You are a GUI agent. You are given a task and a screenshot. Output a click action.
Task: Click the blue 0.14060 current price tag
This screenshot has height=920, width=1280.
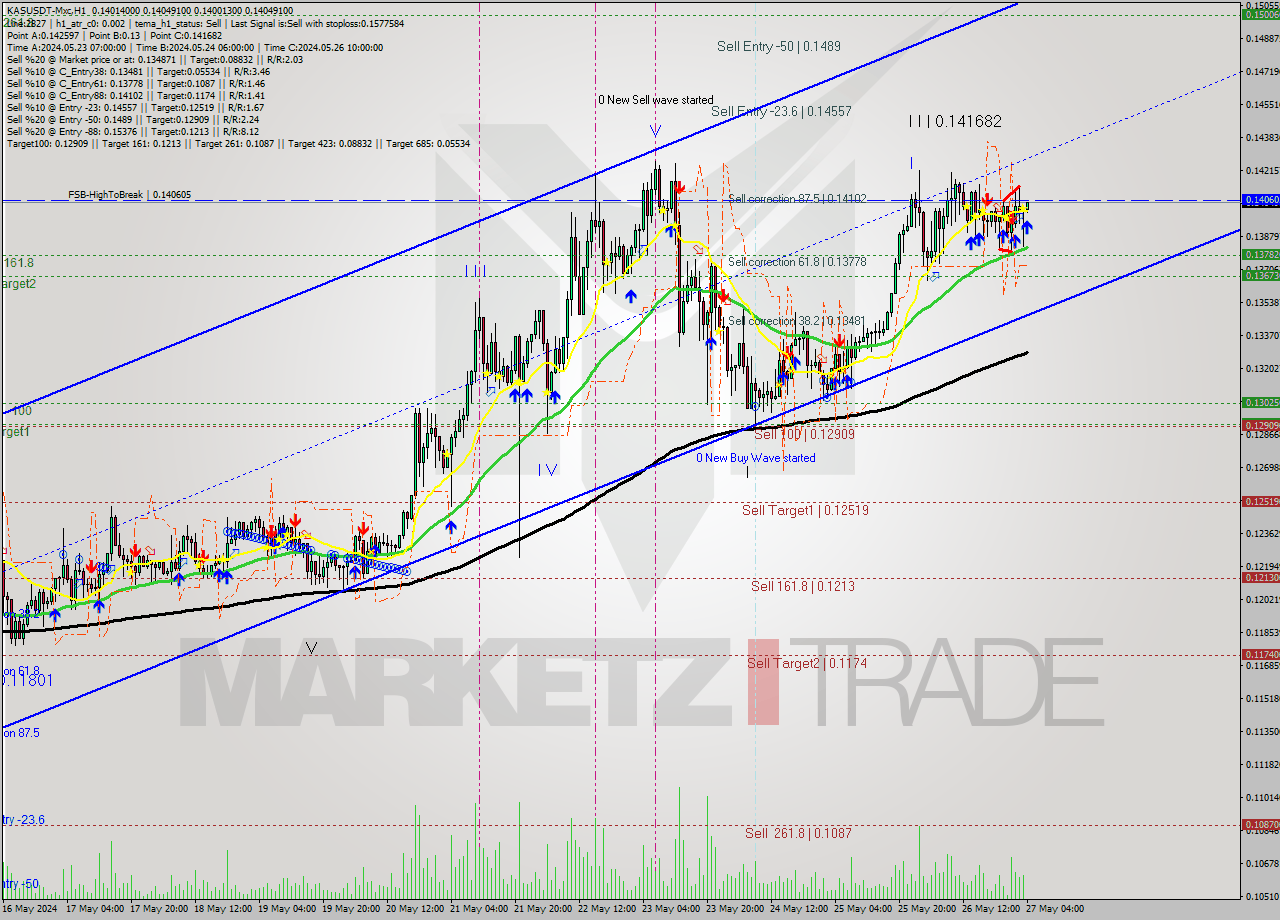click(x=1260, y=200)
